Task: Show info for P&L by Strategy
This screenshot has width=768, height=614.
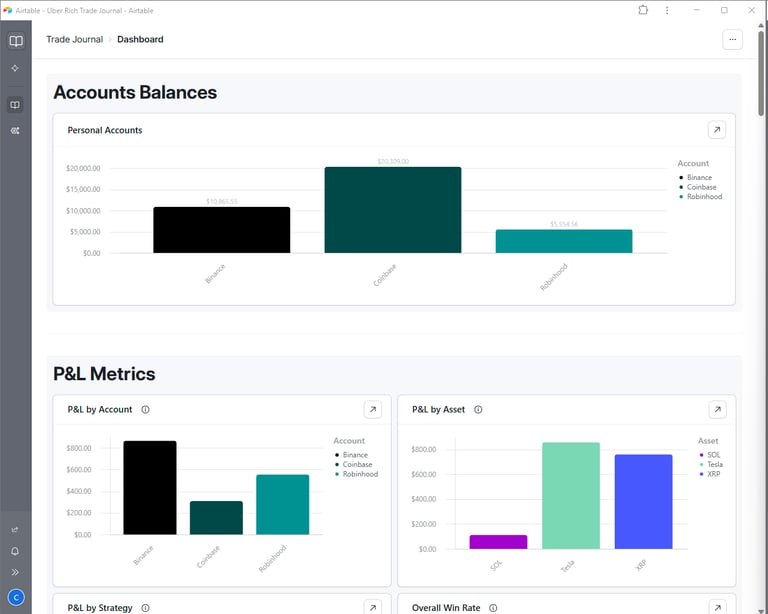Action: pos(145,608)
